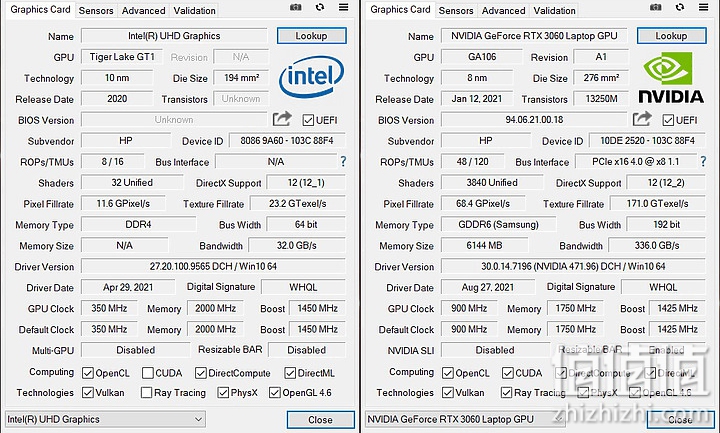
Task: Toggle the UEFI checkbox in the NVIDIA window
Action: pos(668,120)
